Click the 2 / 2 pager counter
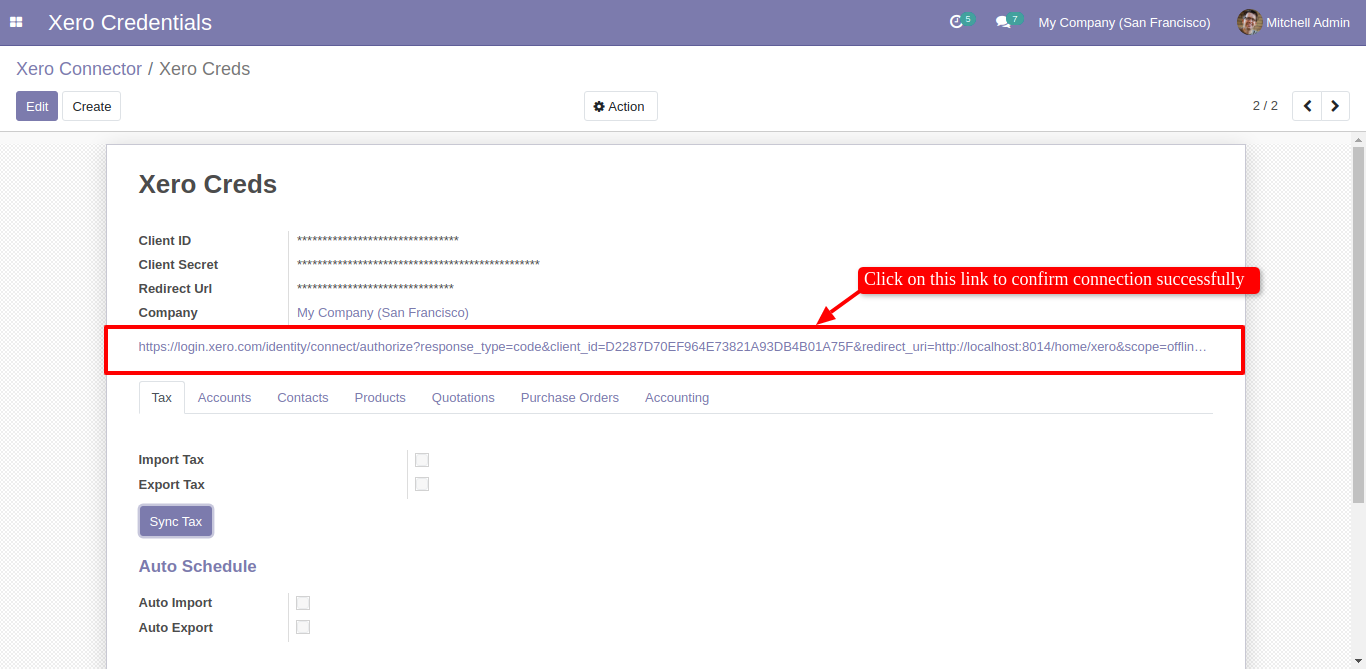 (1265, 106)
